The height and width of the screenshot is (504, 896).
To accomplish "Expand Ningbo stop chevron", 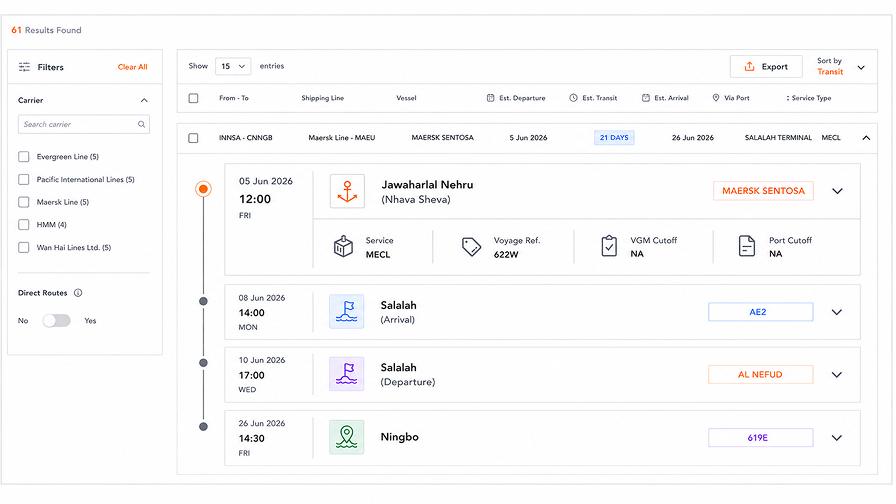I will pyautogui.click(x=837, y=438).
